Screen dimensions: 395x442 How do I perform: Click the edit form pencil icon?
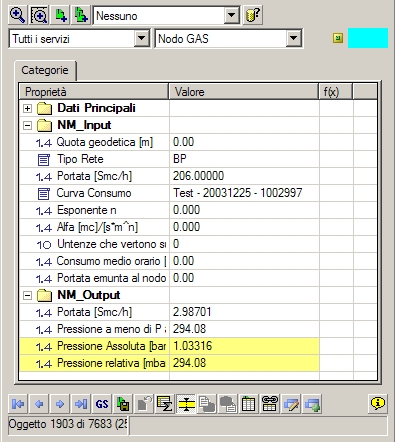tap(291, 404)
